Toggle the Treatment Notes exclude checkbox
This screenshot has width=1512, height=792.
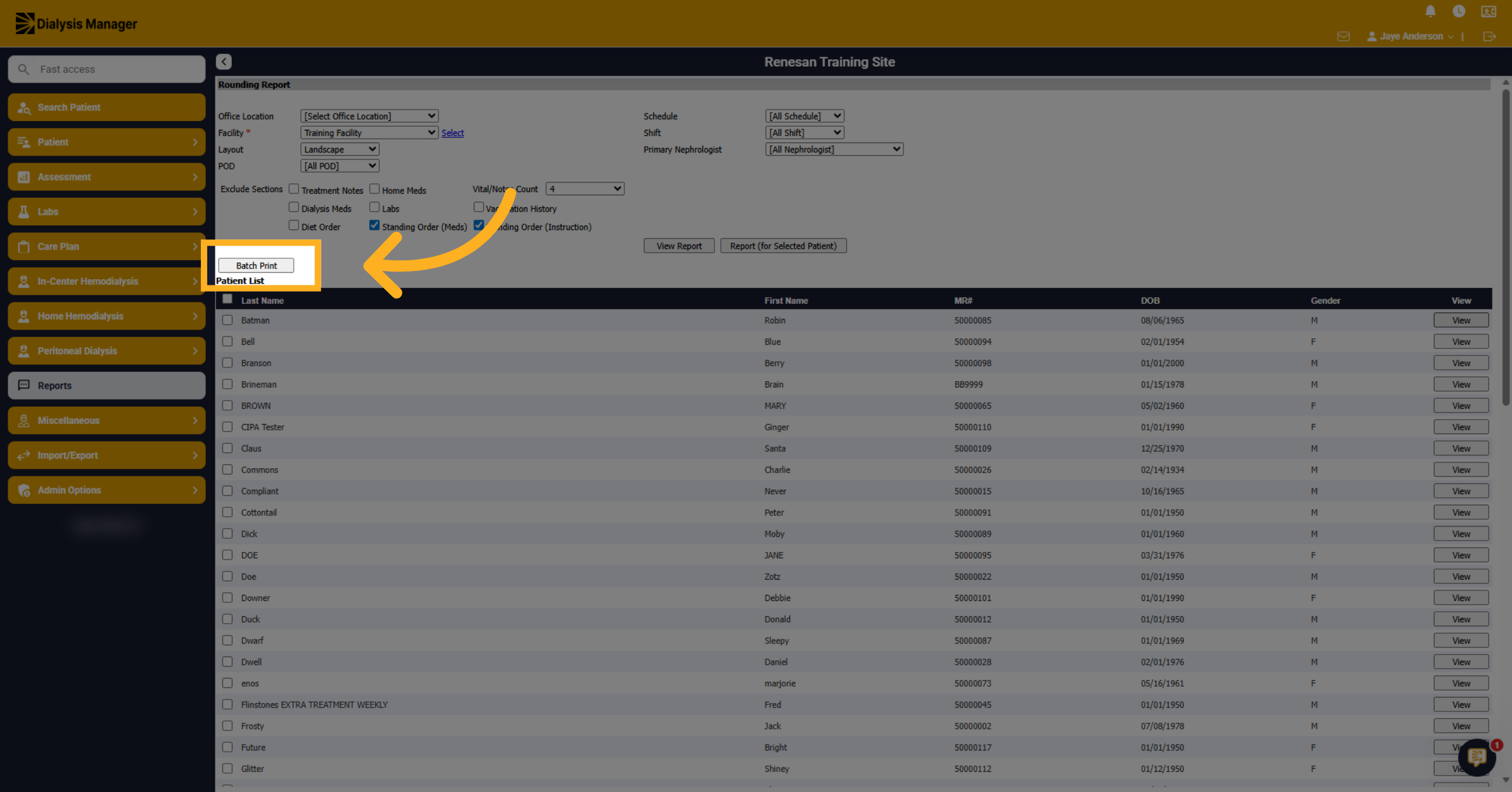[294, 188]
